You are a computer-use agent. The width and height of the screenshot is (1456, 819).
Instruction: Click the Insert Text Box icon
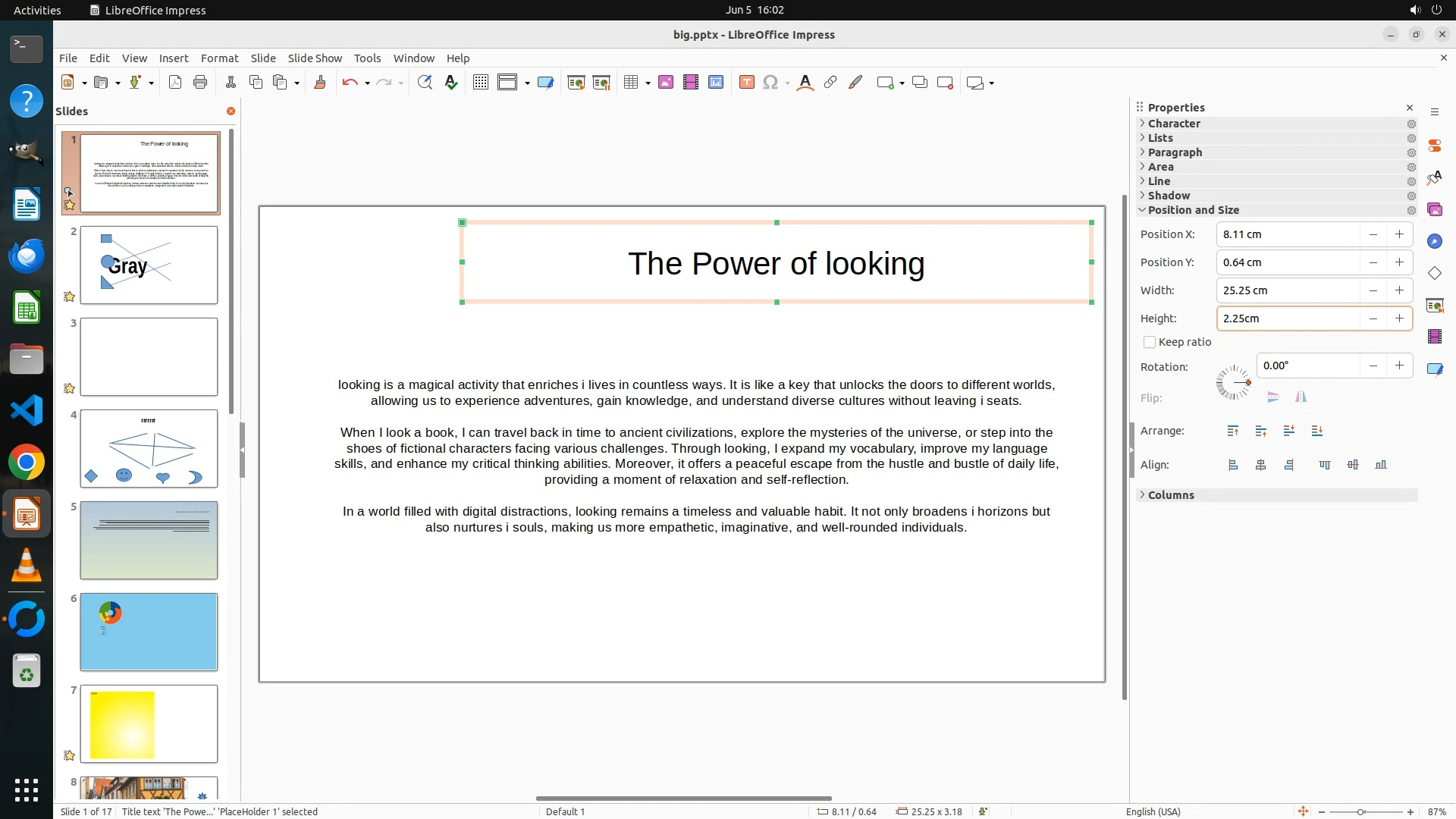746,83
